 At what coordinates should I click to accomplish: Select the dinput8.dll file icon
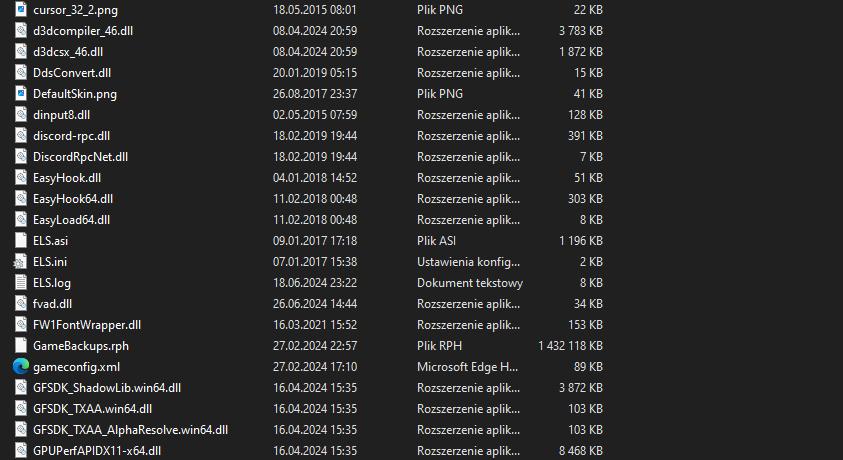[20, 114]
